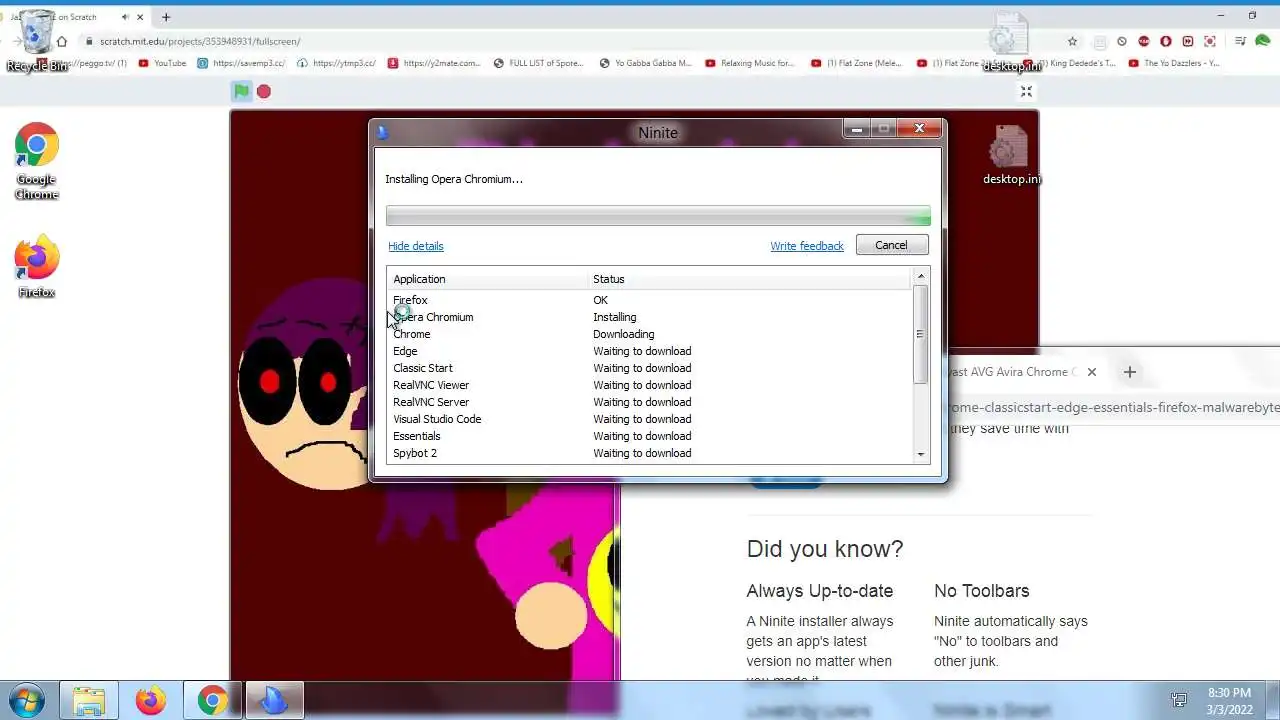
Task: Open the media control music-note icon
Action: [x=1240, y=41]
